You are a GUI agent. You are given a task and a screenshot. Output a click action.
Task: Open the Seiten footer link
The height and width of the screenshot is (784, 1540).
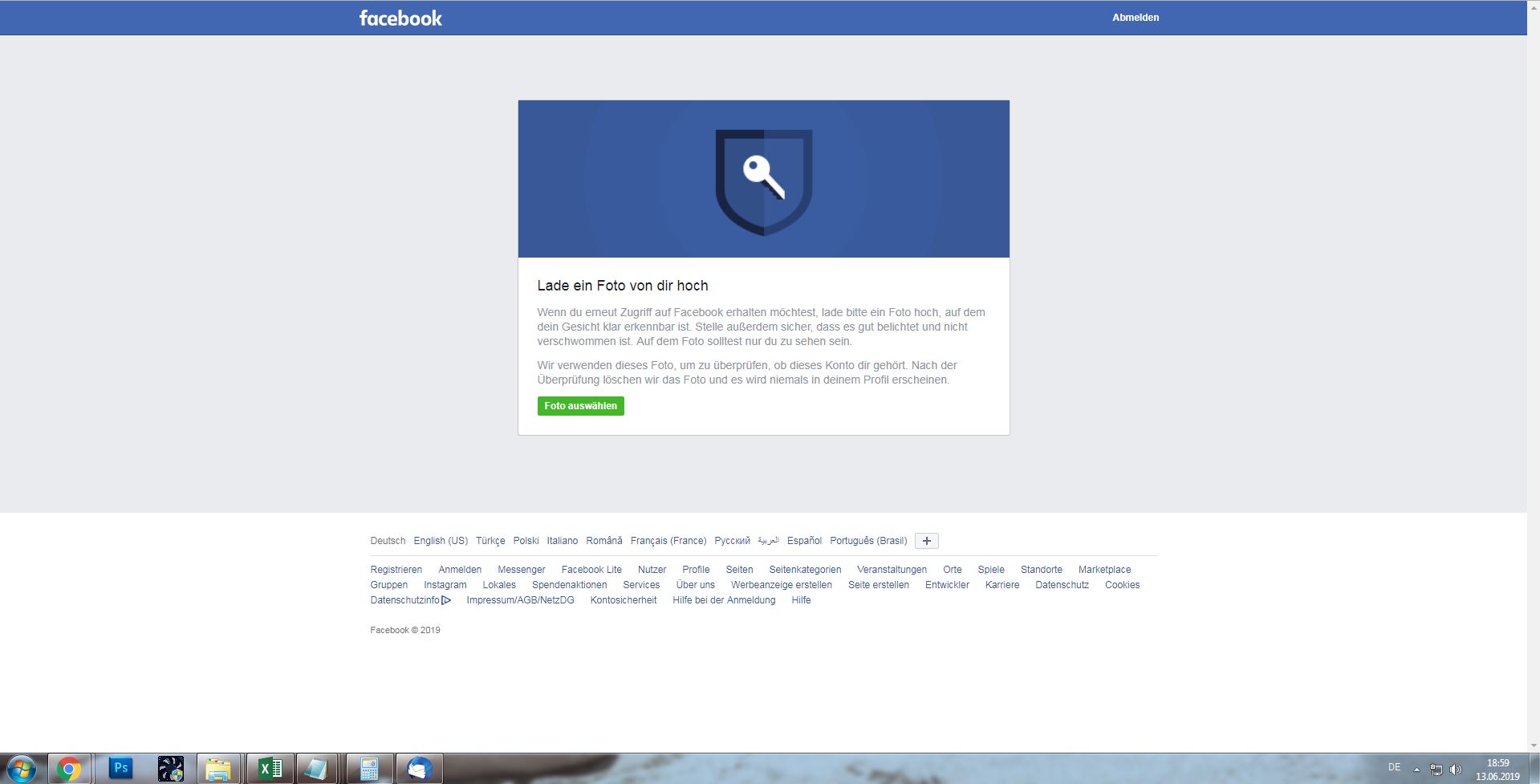pos(739,570)
